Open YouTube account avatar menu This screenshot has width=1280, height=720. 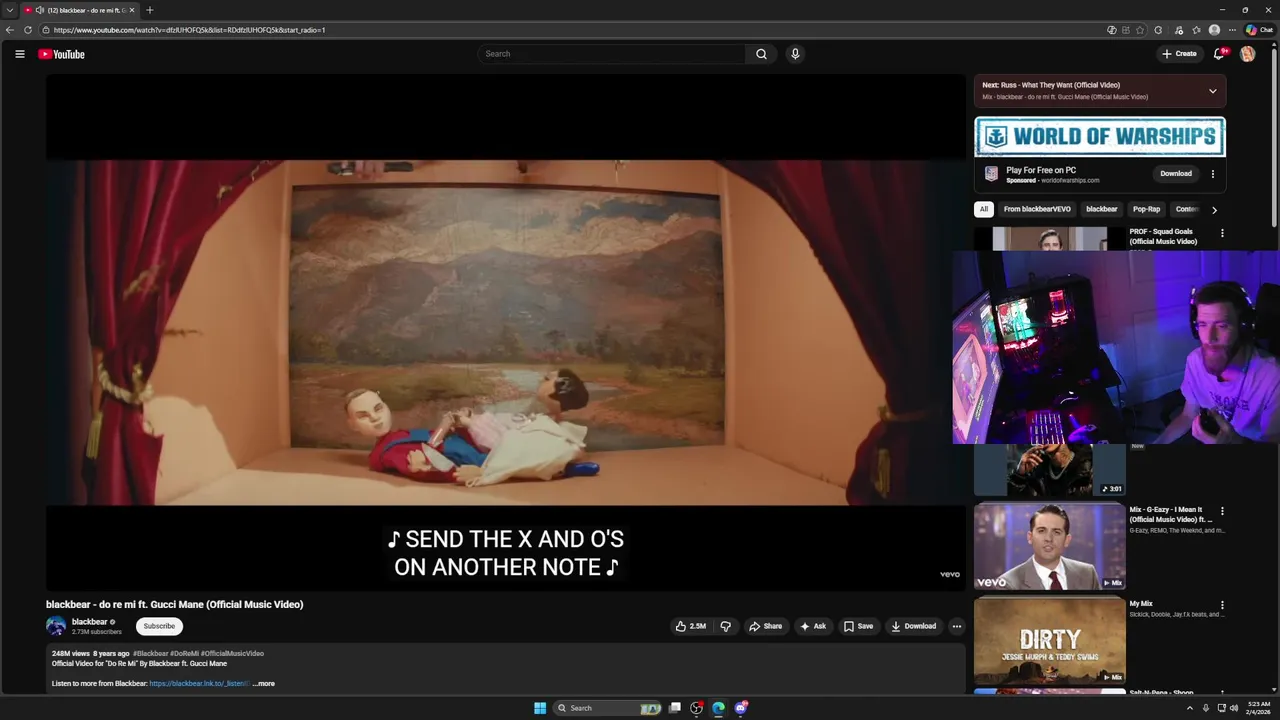tap(1247, 54)
